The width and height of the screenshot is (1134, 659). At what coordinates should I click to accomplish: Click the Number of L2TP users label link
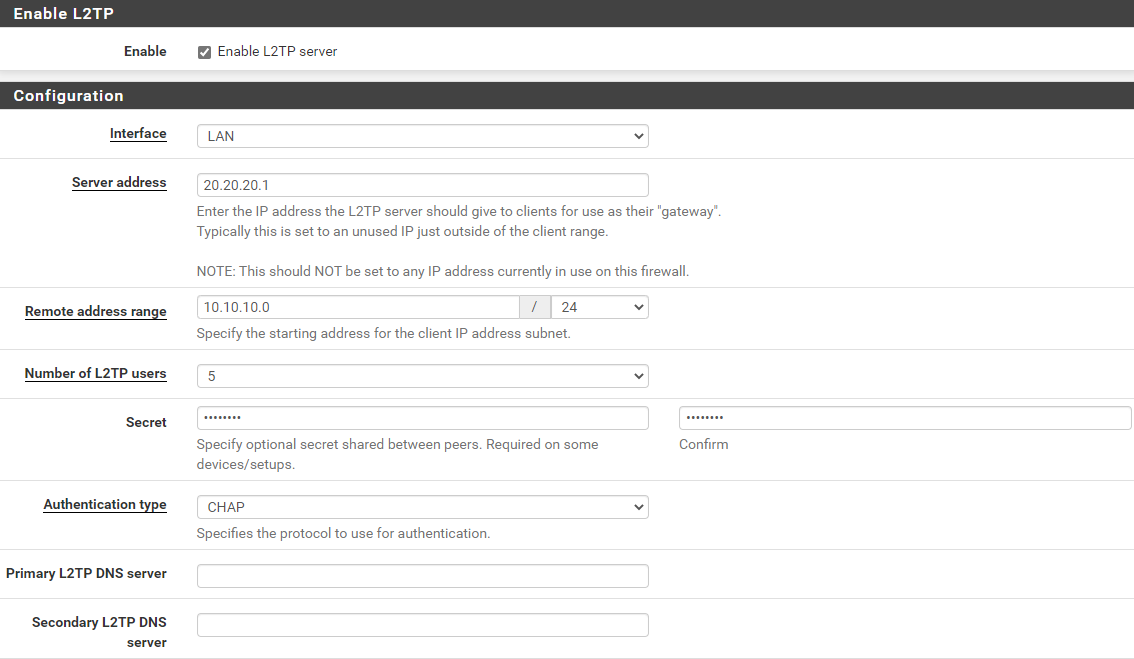click(95, 373)
